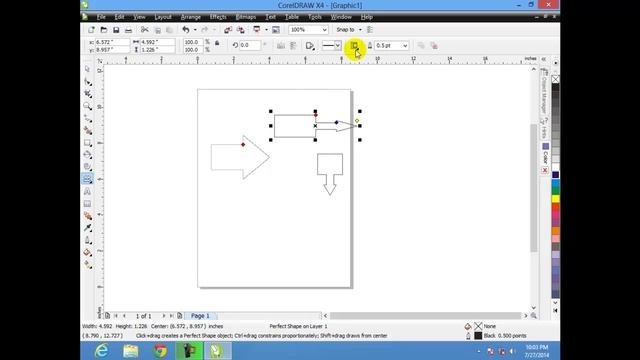Select the Polygon tool

[87, 167]
